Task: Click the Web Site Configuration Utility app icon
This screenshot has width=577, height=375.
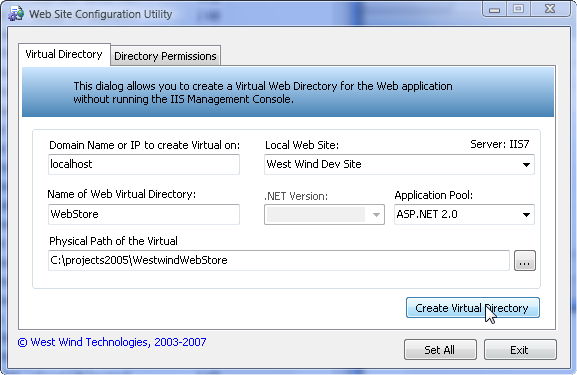Action: click(16, 14)
